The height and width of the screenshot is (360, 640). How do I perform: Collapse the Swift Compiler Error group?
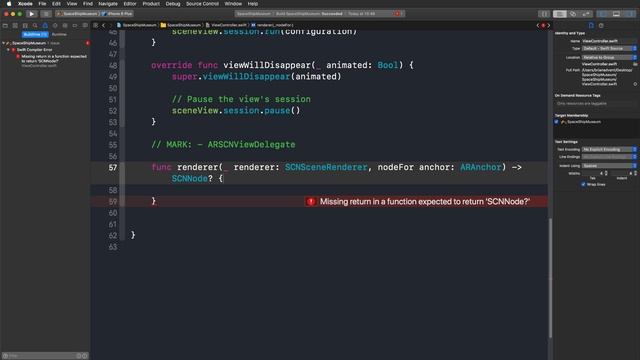(x=8, y=50)
